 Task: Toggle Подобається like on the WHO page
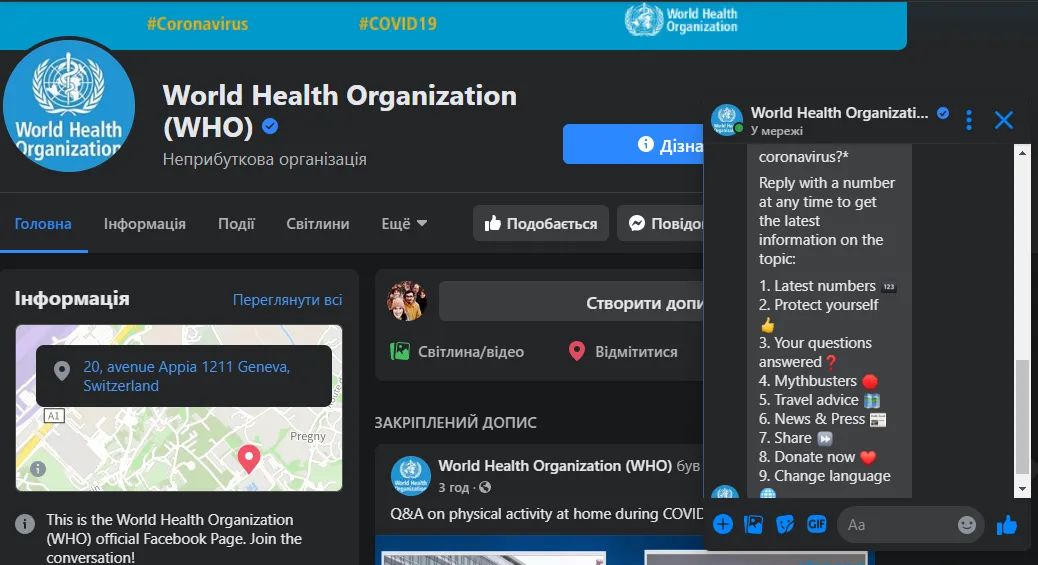pos(540,224)
